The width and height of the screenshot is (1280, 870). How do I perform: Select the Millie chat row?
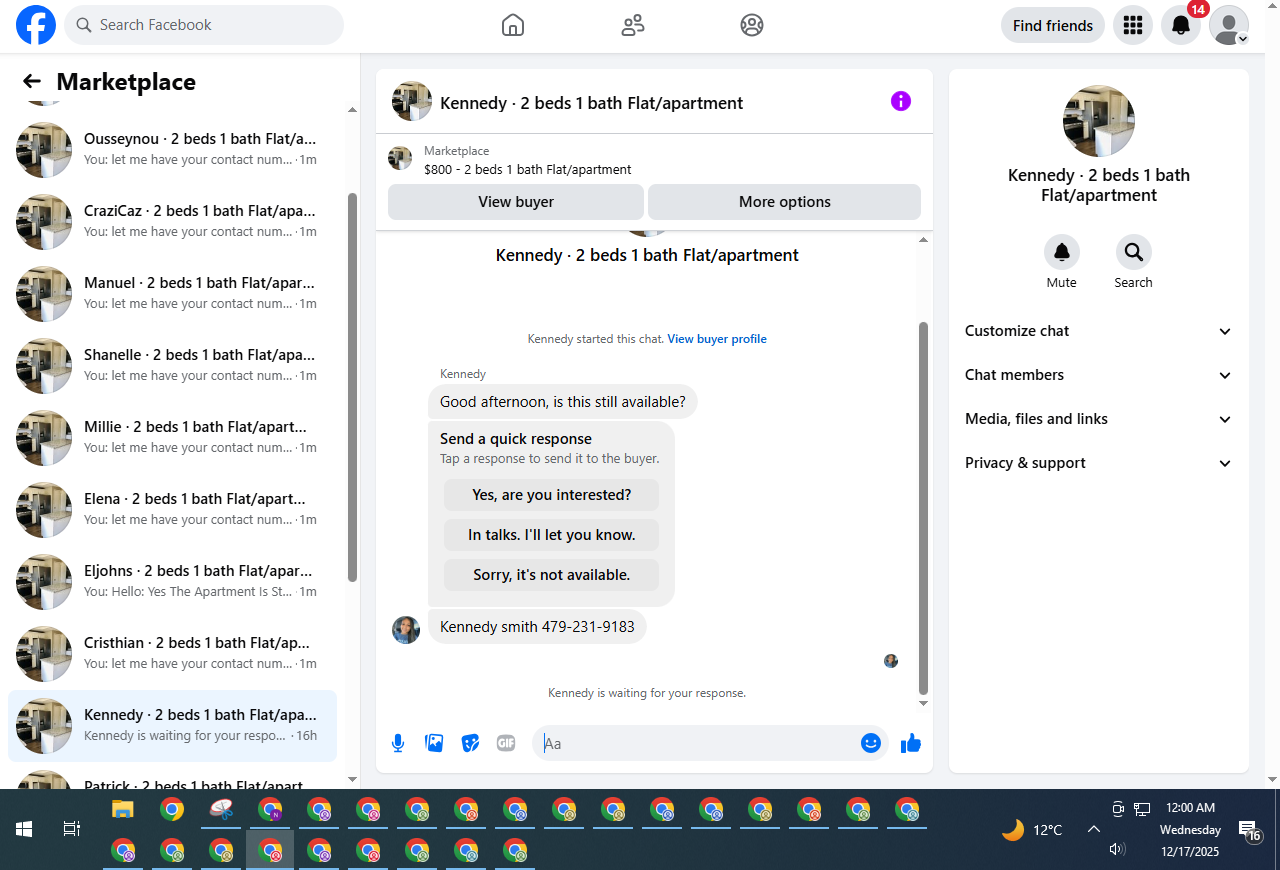click(x=172, y=438)
